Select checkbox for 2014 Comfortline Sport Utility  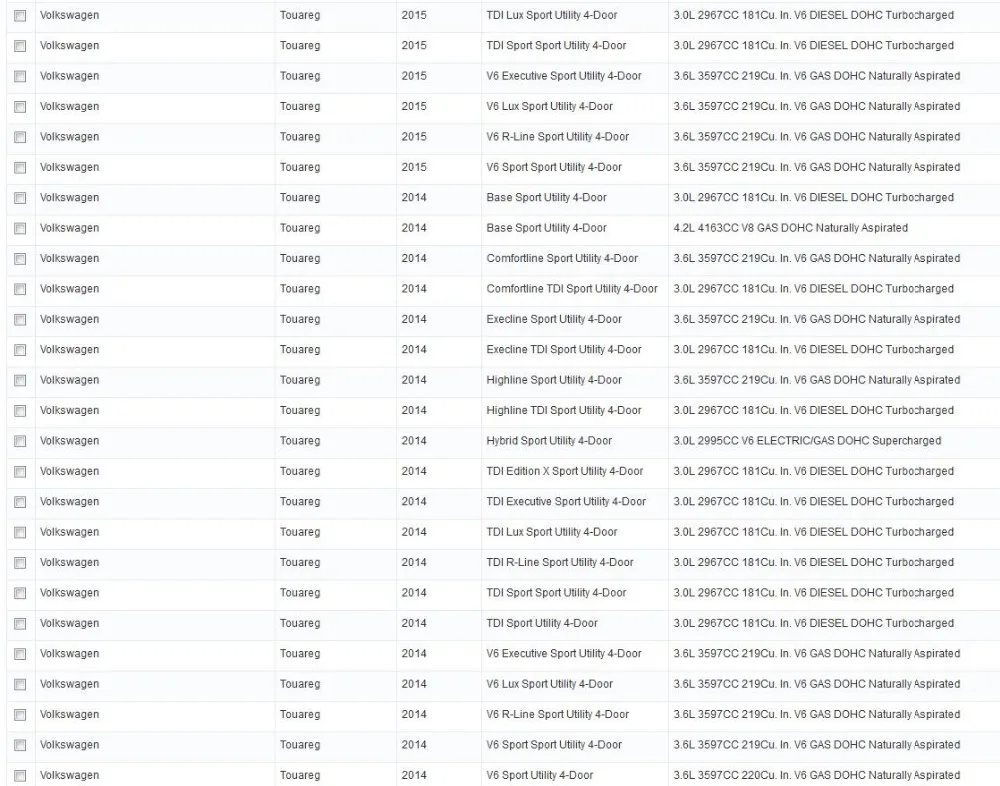pos(20,259)
